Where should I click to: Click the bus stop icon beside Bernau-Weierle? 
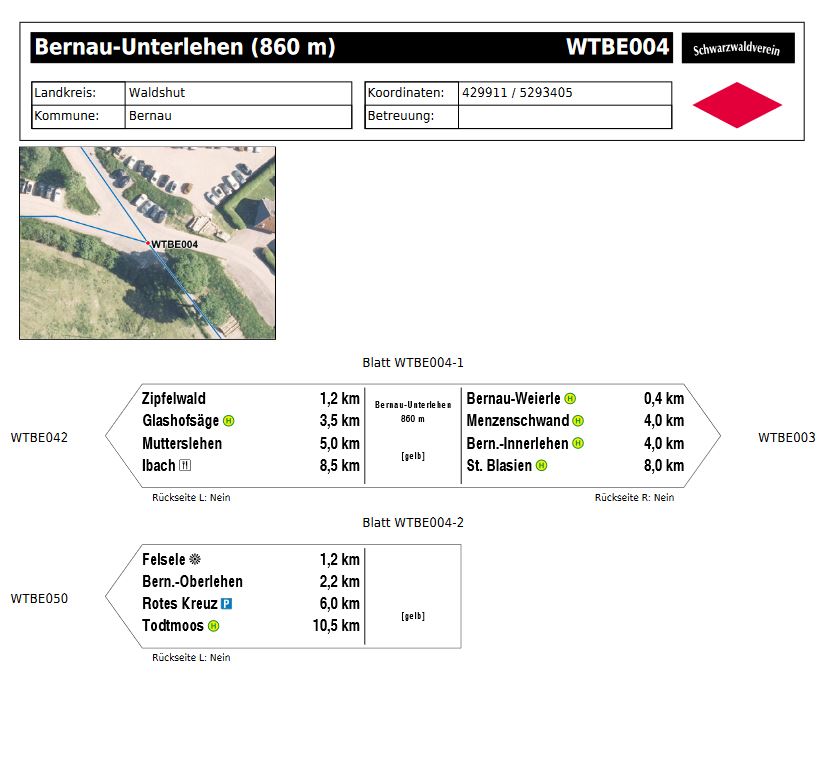(x=570, y=399)
